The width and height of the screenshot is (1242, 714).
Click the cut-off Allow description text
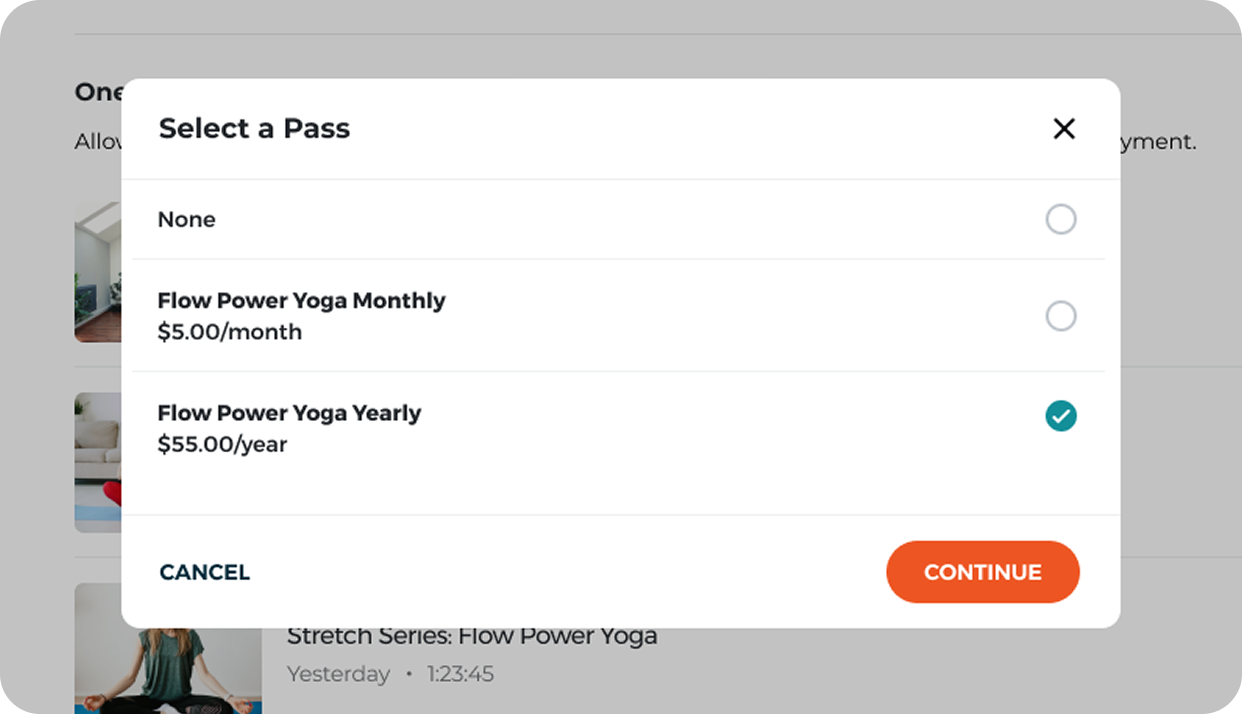pos(97,142)
